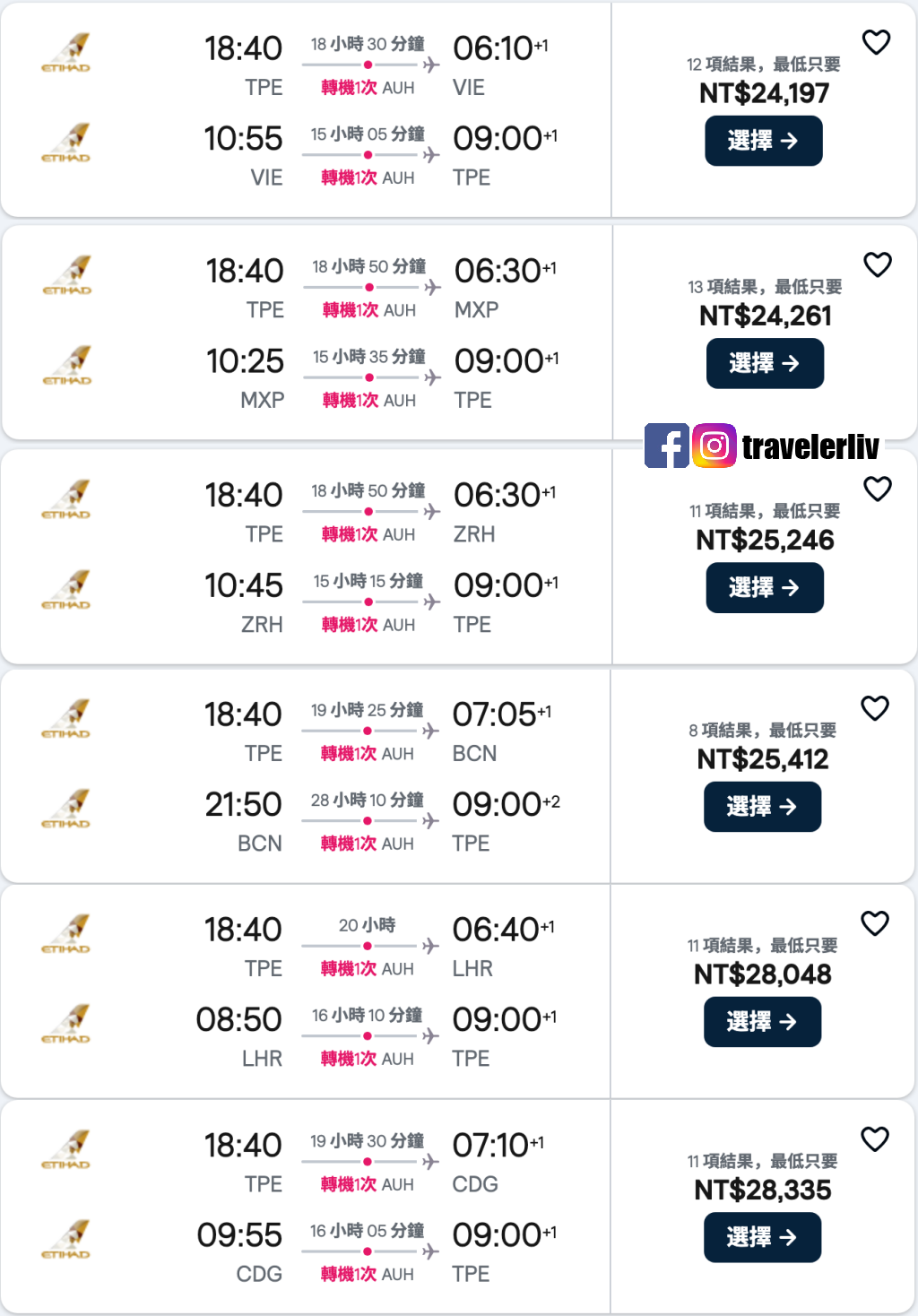Screen dimensions: 918x1316
Task: Choose the NT$25,246 Zurich fare button
Action: pos(765,587)
